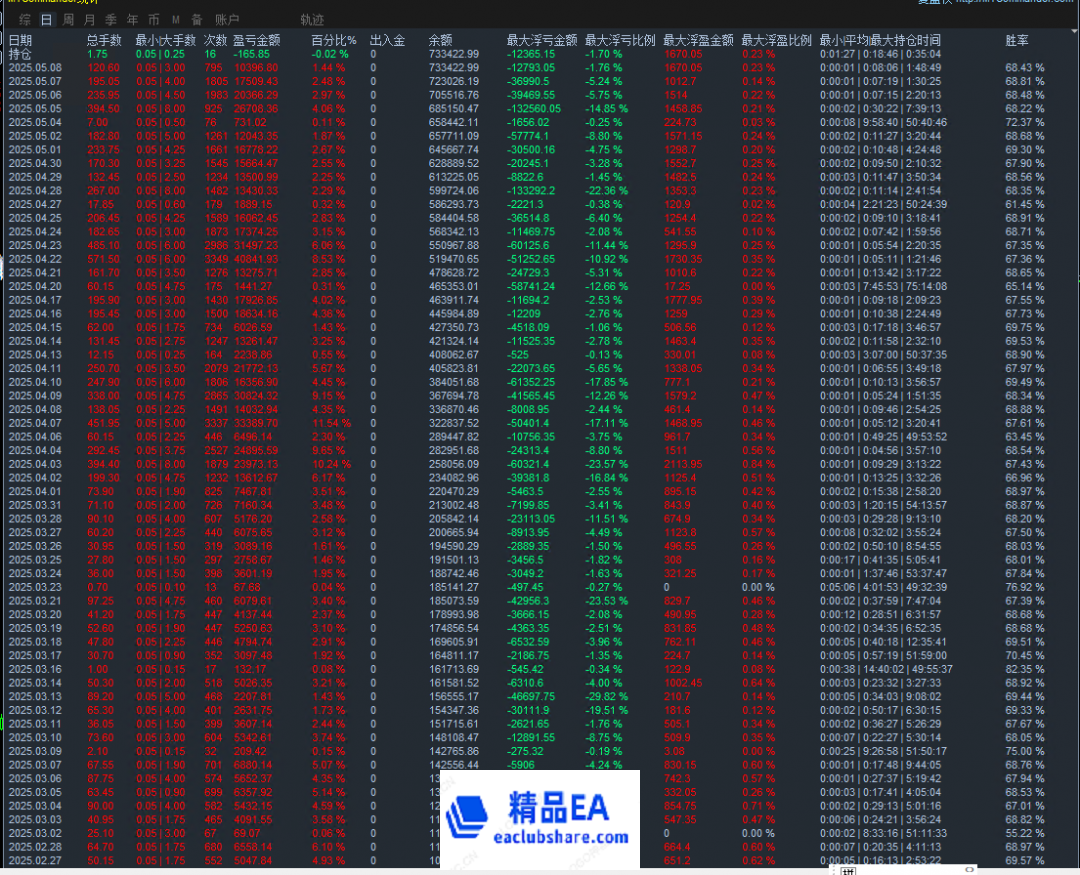Select the 月 (monthly) tab
Image resolution: width=1080 pixels, height=875 pixels.
[90, 19]
